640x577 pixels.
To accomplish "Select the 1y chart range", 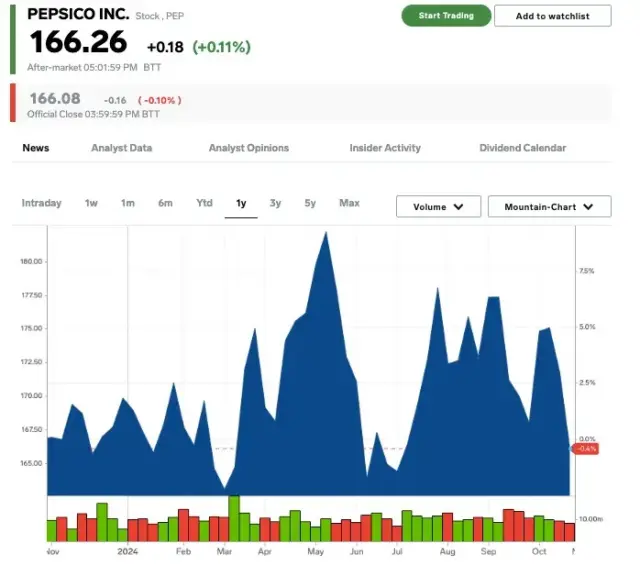I will point(241,203).
